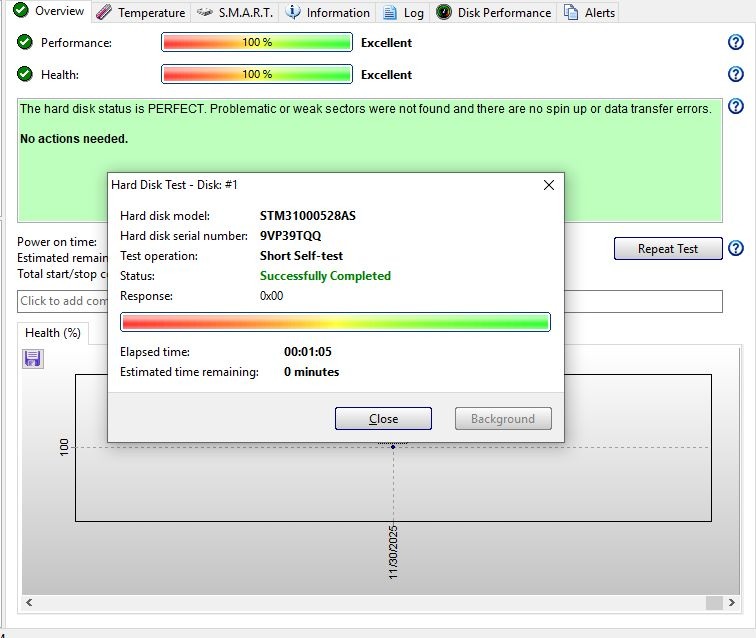The height and width of the screenshot is (638, 756).
Task: Open the Disk Performance tab
Action: [x=494, y=12]
